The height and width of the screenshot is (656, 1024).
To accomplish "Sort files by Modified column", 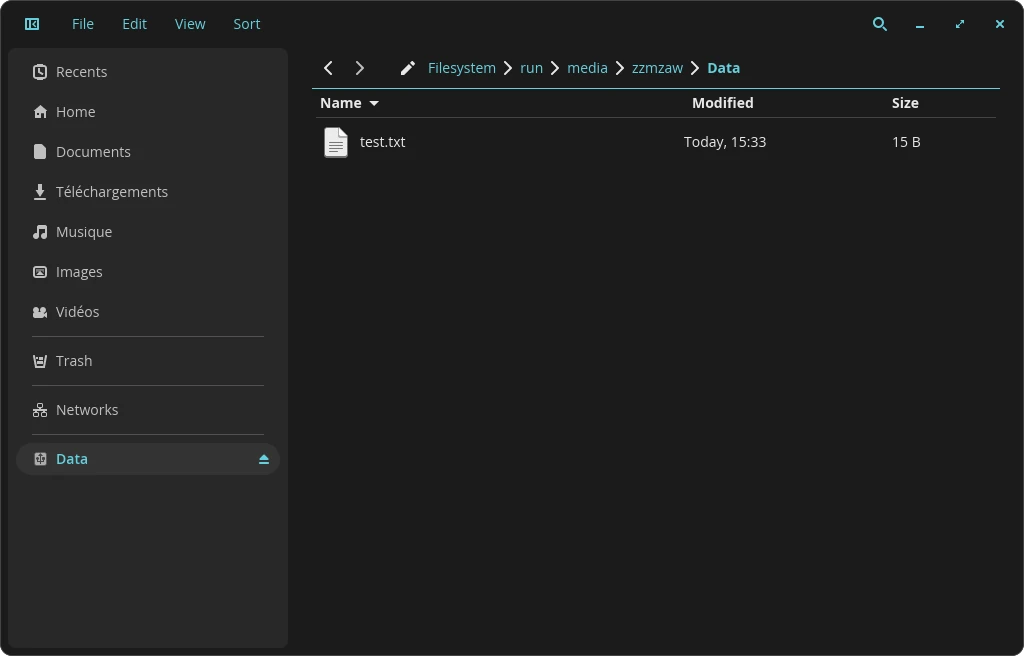I will (x=722, y=103).
